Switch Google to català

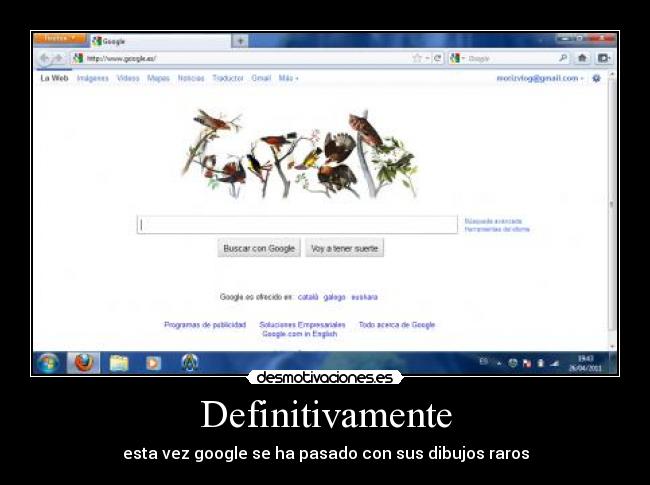click(x=308, y=297)
